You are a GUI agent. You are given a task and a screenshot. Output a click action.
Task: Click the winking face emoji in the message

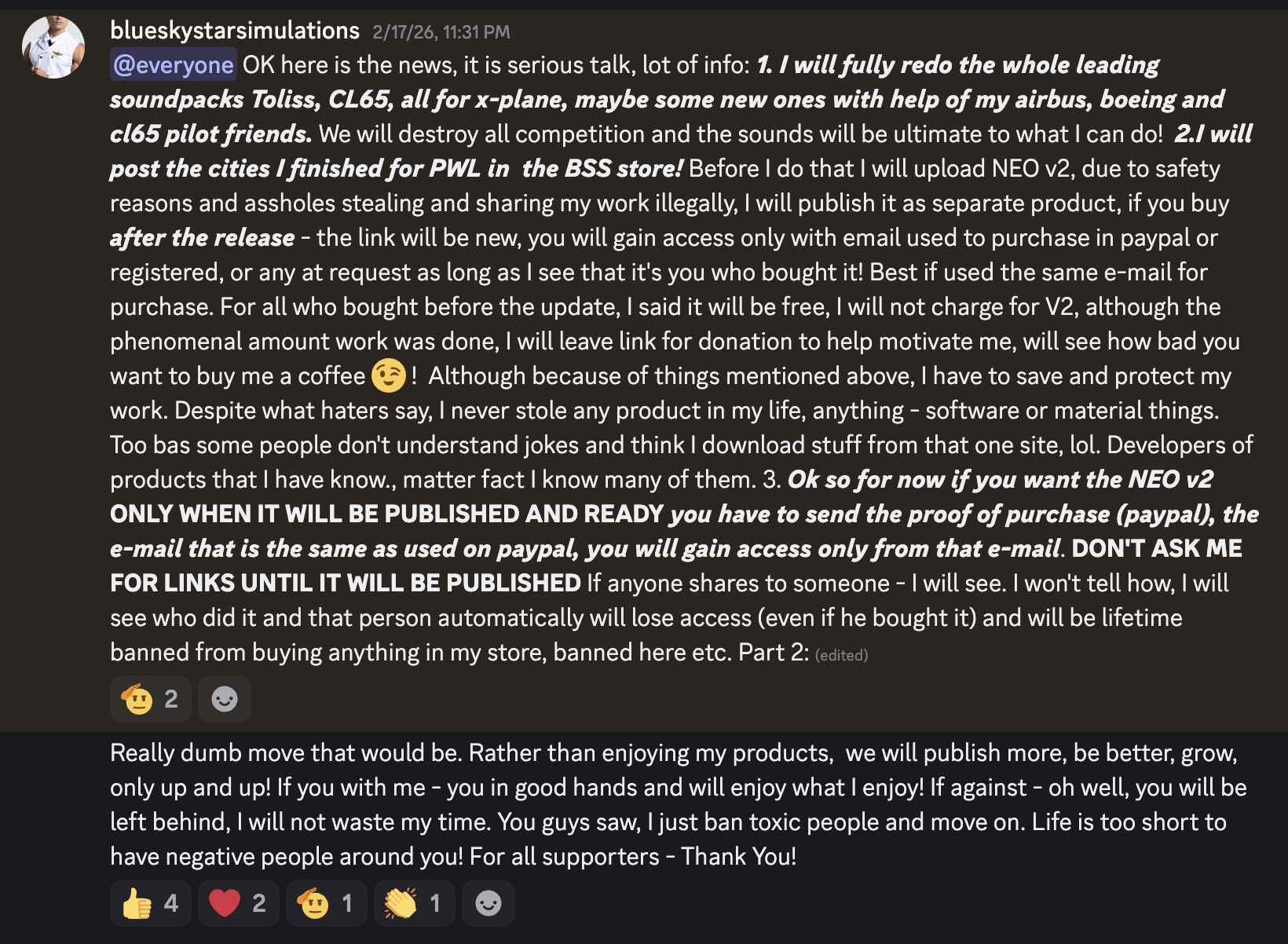(388, 375)
